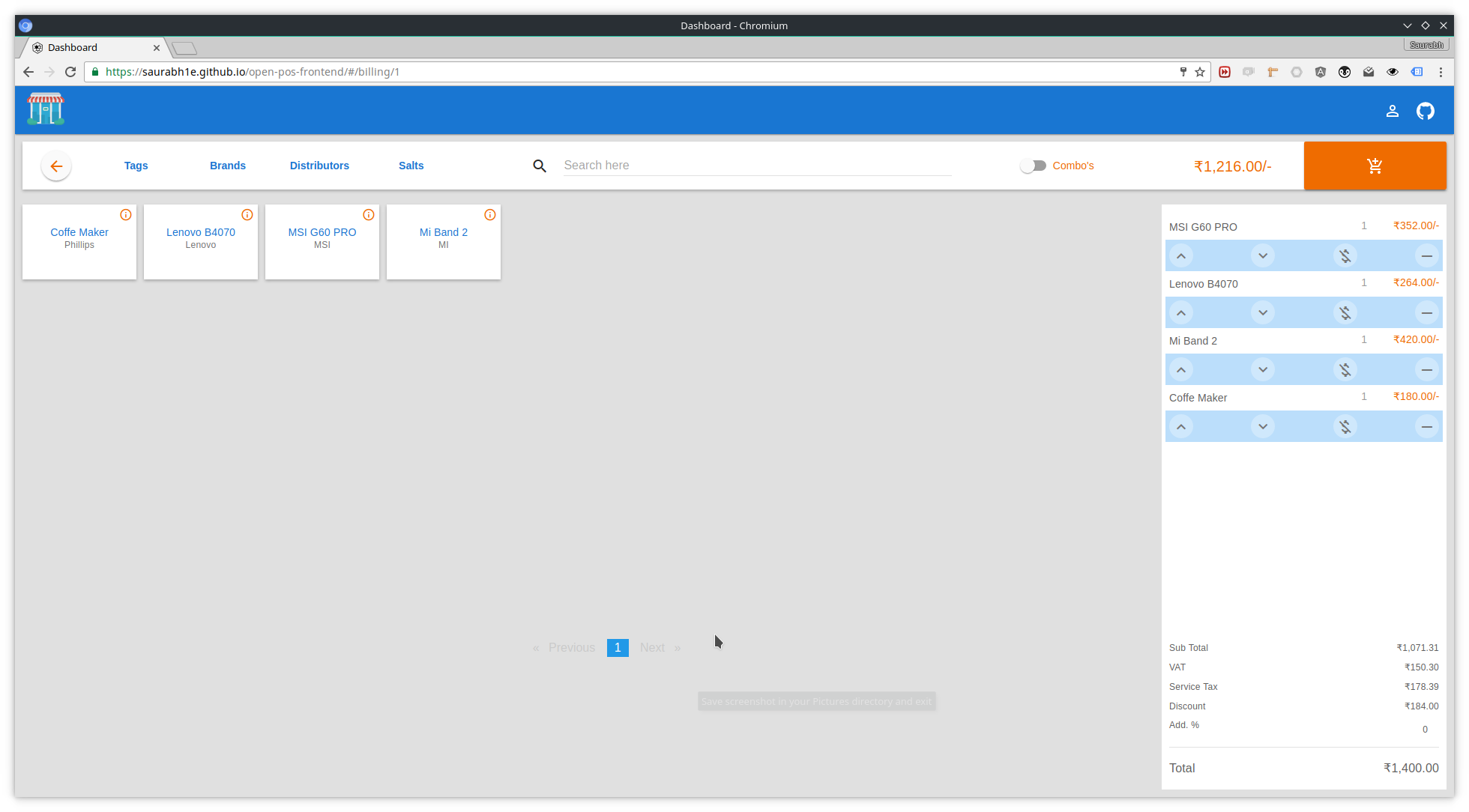The width and height of the screenshot is (1469, 812).
Task: Toggle the Combo's switch
Action: [x=1033, y=166]
